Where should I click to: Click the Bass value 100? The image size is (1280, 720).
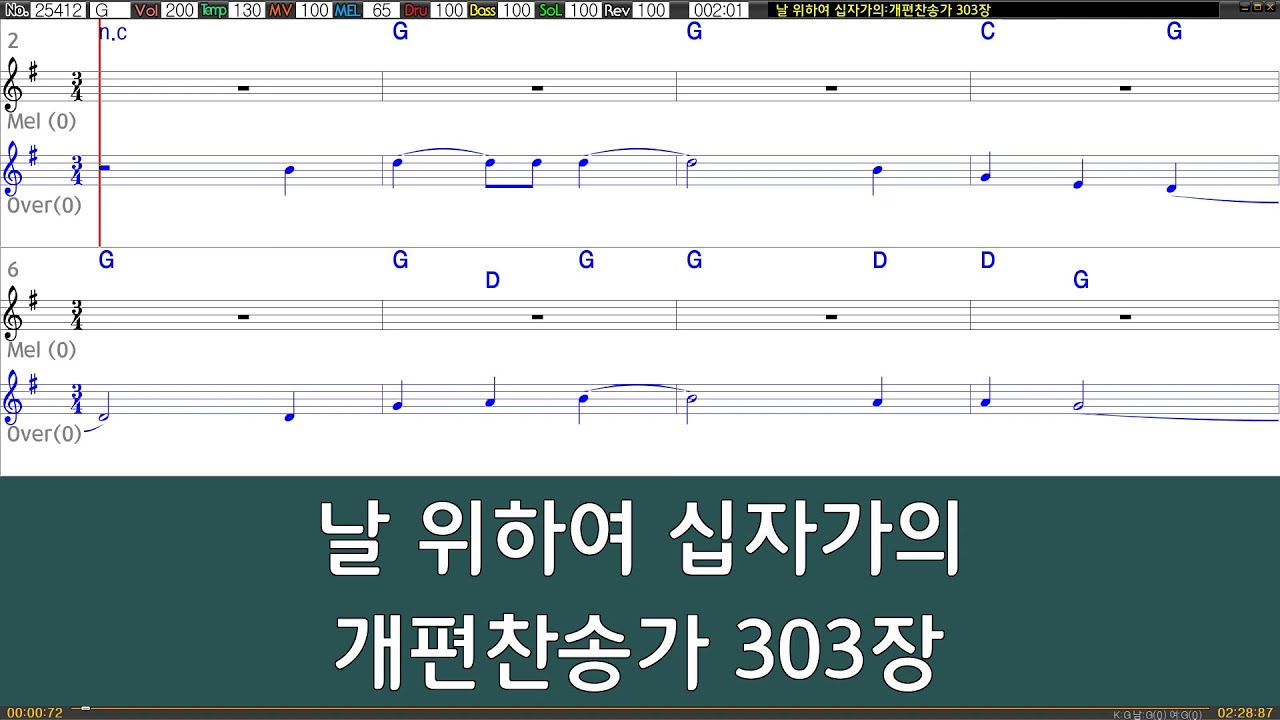(516, 10)
